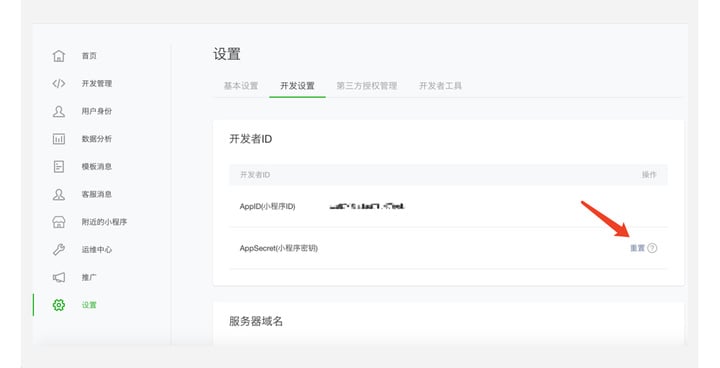Click the 重置 link for AppSecret
720x368 pixels.
[x=637, y=248]
